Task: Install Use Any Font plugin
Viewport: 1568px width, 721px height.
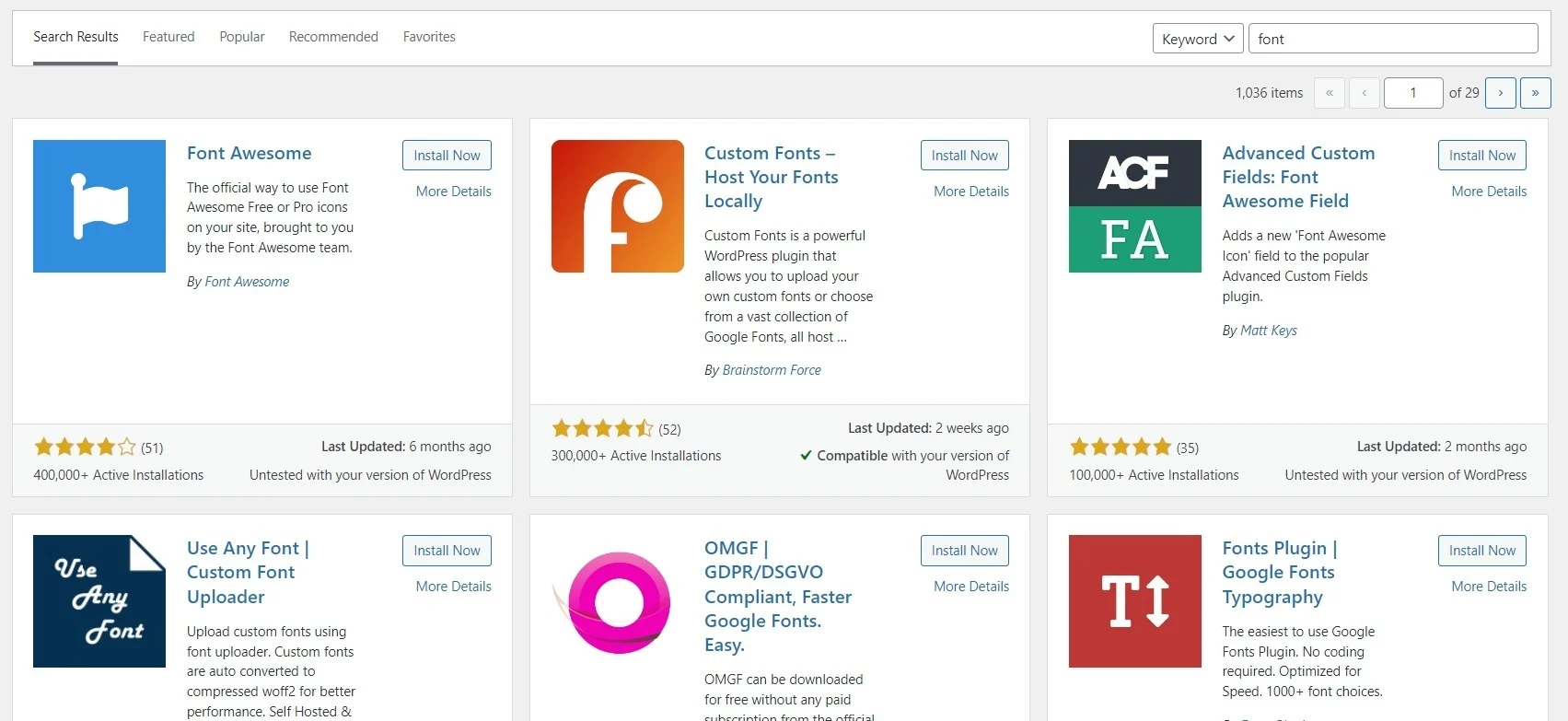Action: point(447,551)
